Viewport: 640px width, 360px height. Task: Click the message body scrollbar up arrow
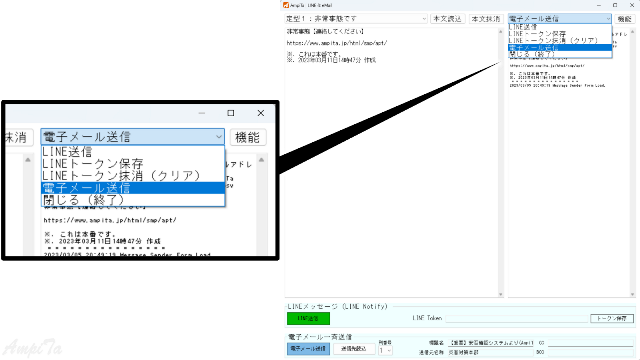[500, 31]
